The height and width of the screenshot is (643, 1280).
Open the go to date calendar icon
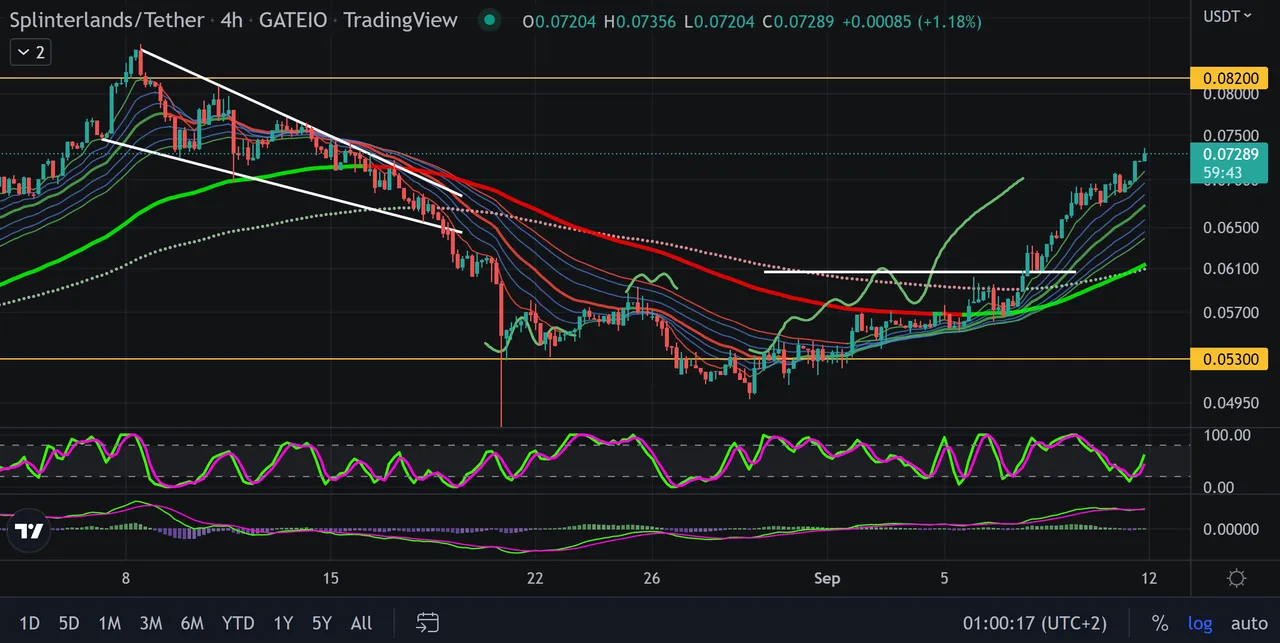pos(428,623)
